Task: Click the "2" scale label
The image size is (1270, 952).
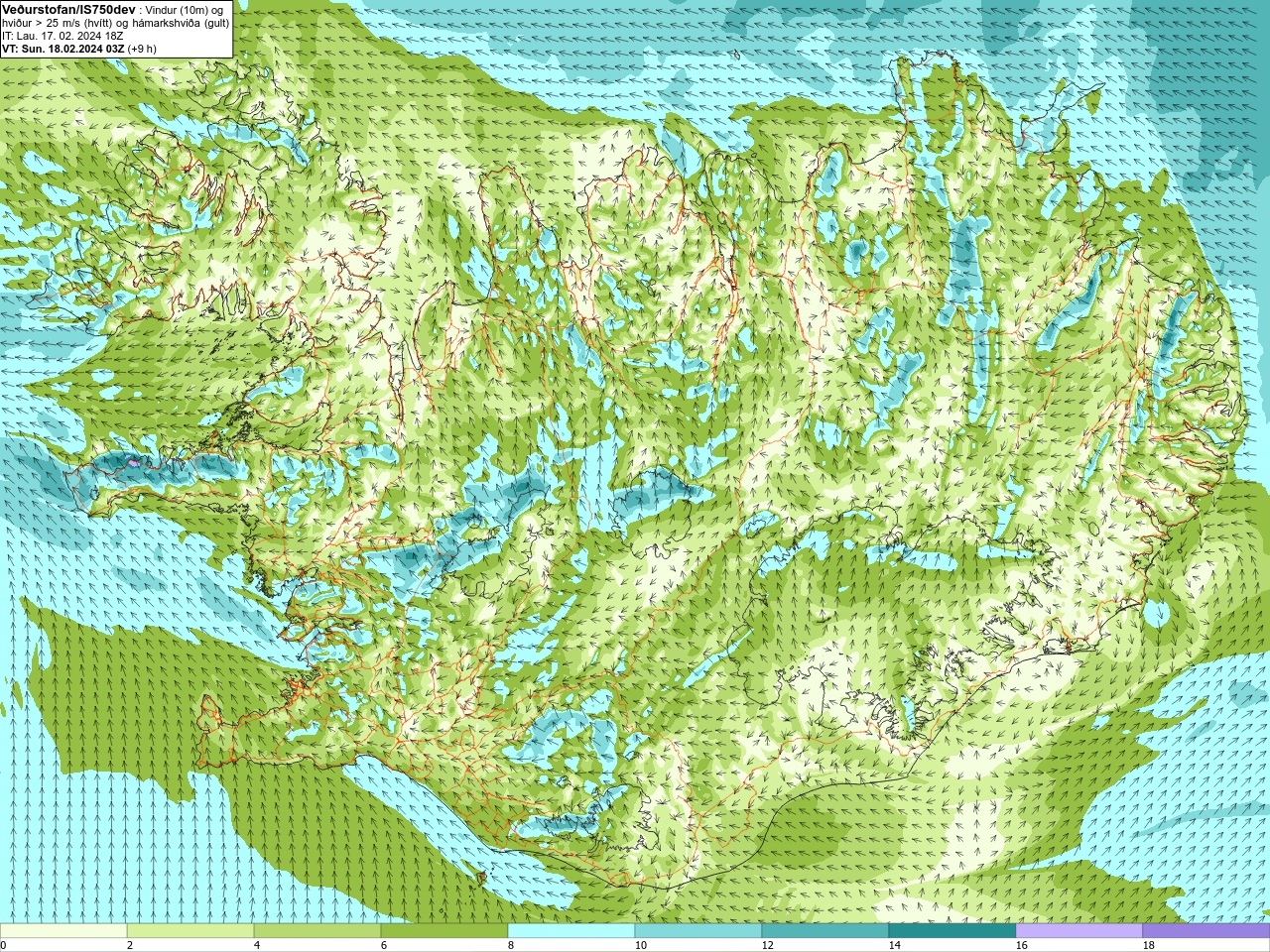Action: (130, 945)
